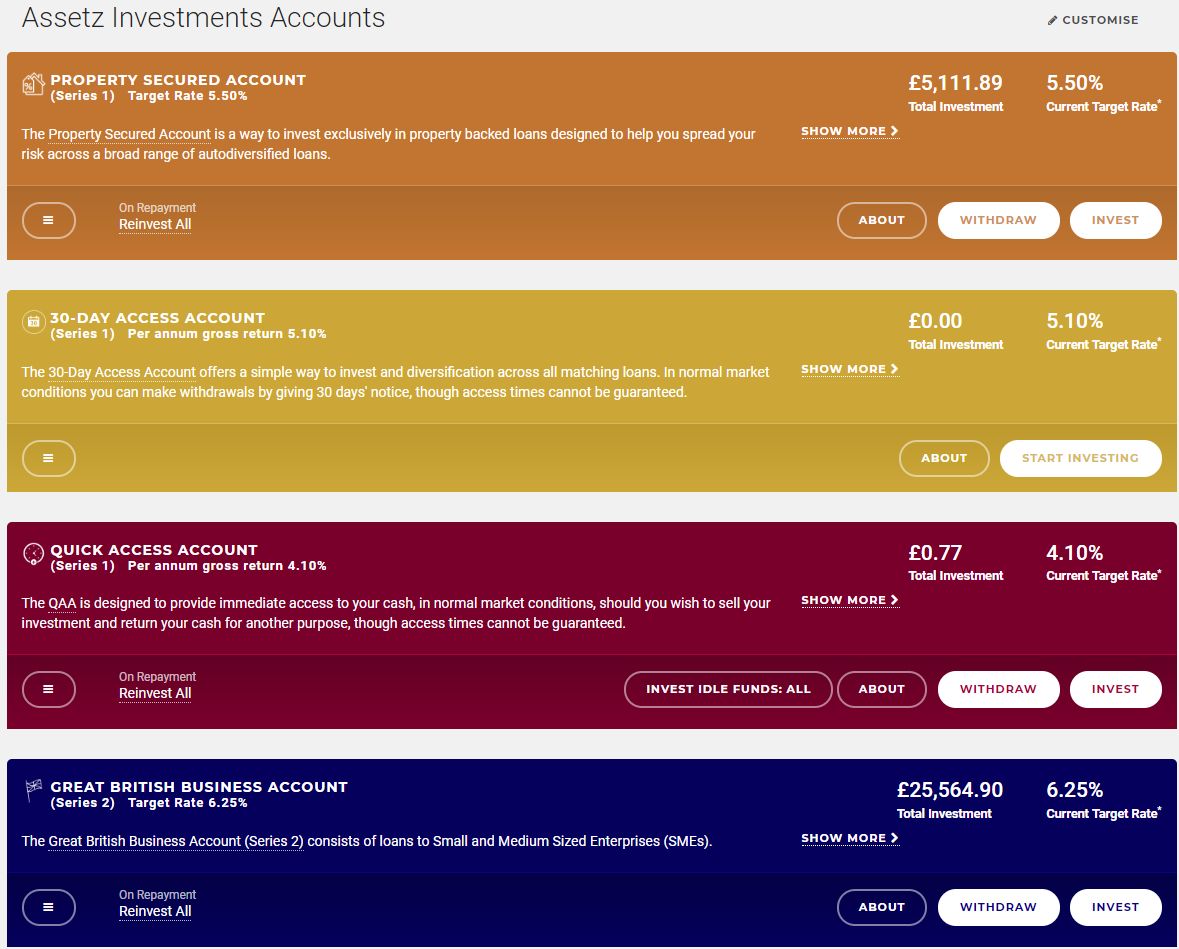Click the 4.10% current target rate
This screenshot has width=1179, height=949.
tap(1074, 553)
